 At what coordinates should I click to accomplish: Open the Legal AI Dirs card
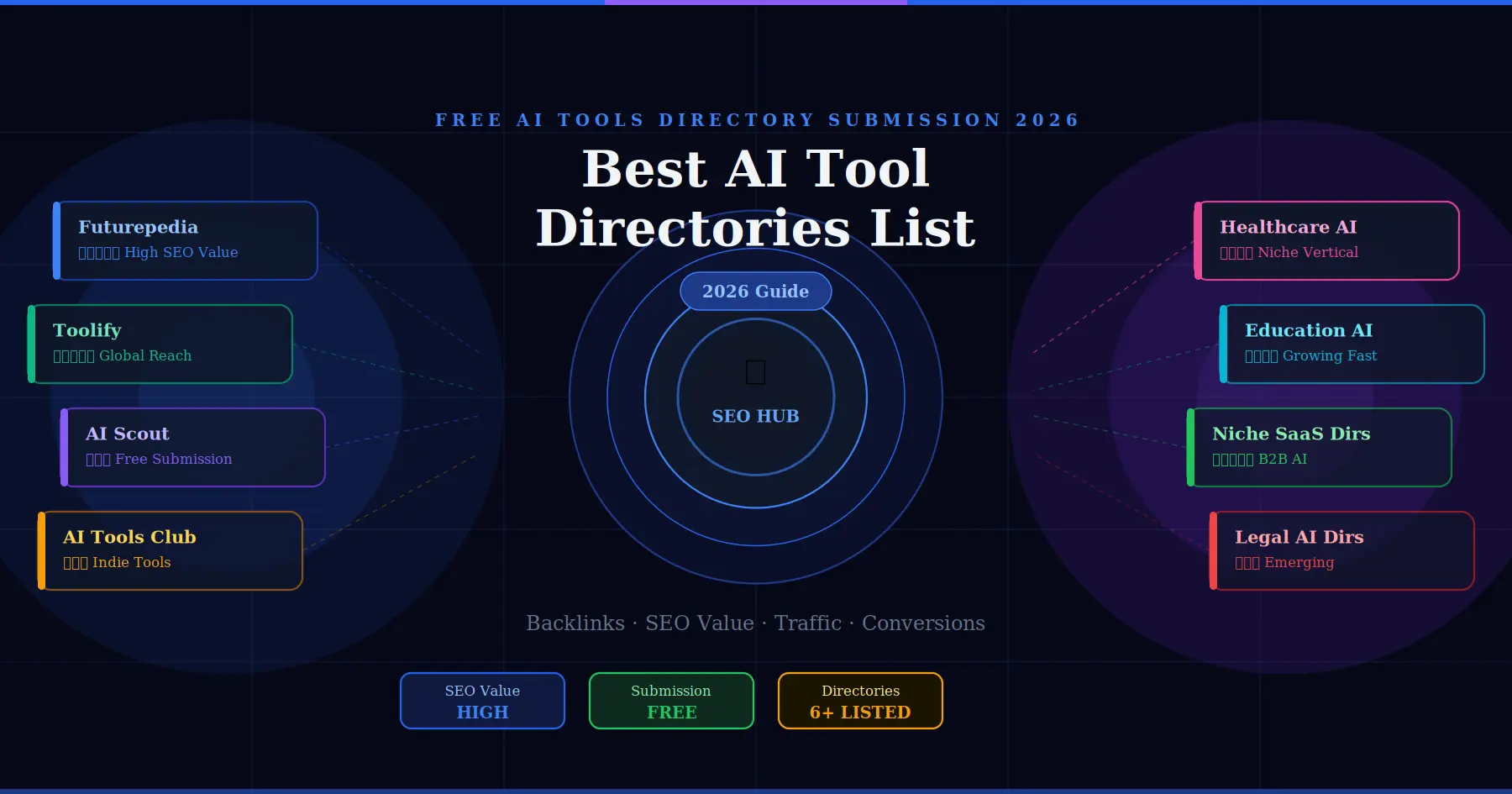point(1342,550)
